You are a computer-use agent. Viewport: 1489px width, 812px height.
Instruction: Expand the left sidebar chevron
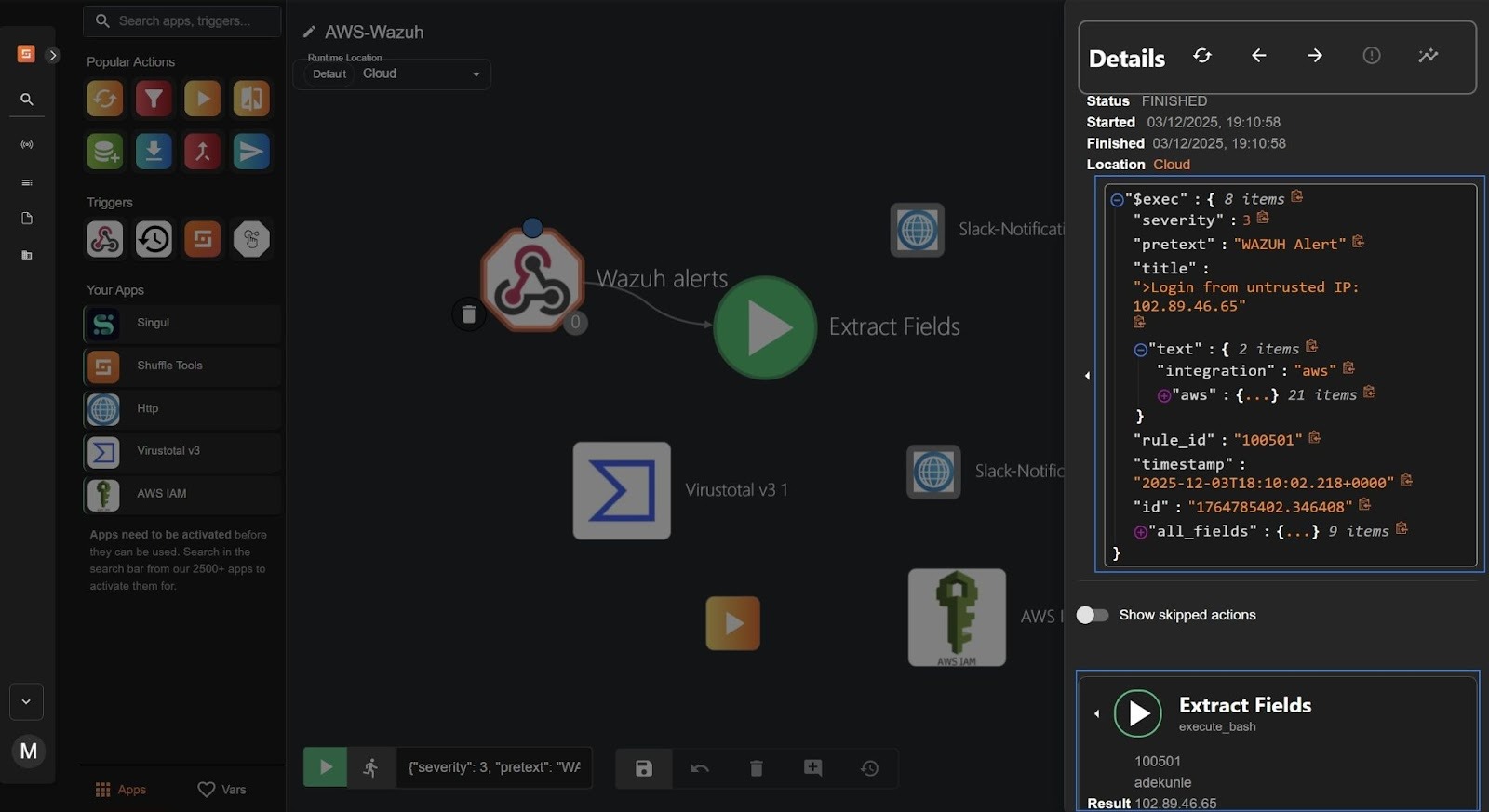pyautogui.click(x=53, y=55)
